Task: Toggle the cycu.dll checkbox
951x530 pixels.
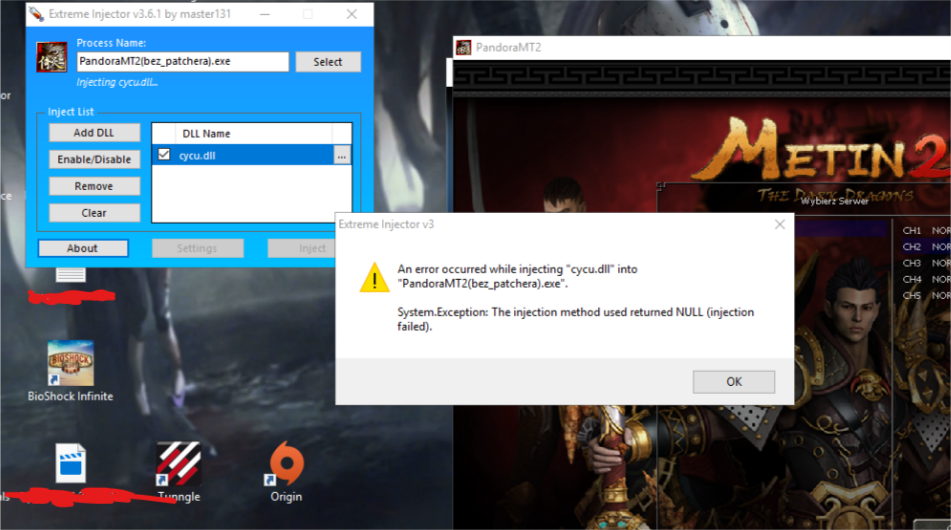Action: 164,155
